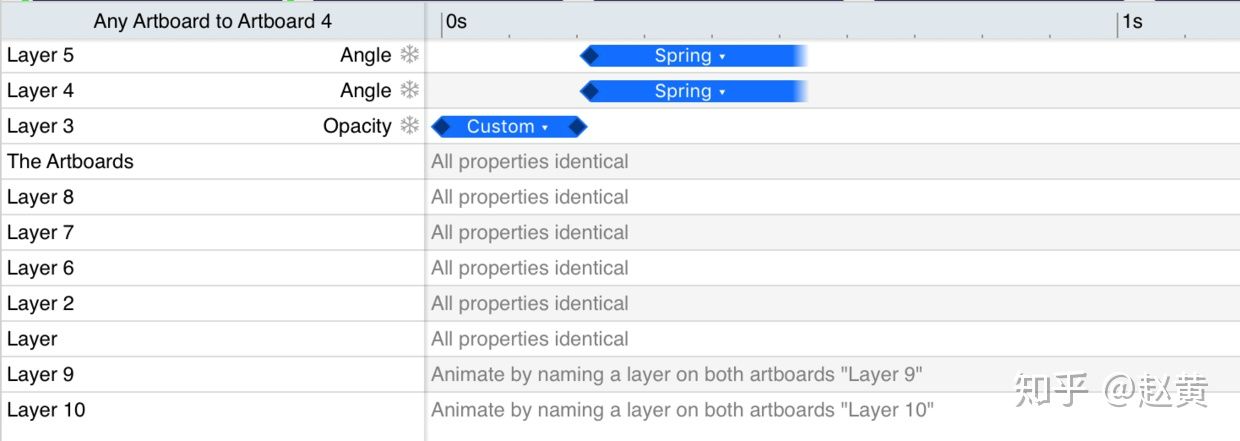Screen dimensions: 1240x441
Task: Select end keyframe diamond of Layer 3 Custom
Action: 577,127
